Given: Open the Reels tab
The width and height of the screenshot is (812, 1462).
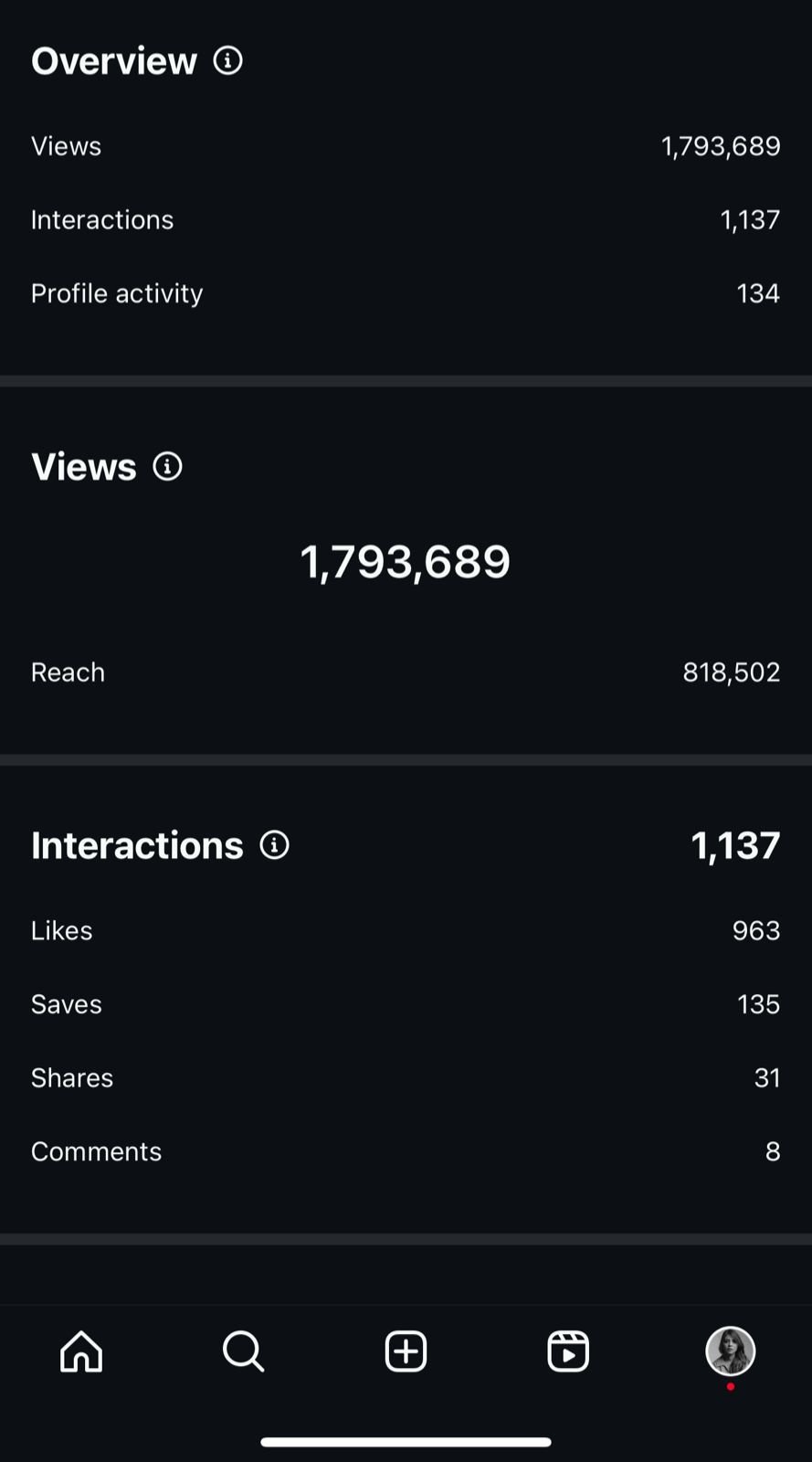Looking at the screenshot, I should tap(568, 1351).
